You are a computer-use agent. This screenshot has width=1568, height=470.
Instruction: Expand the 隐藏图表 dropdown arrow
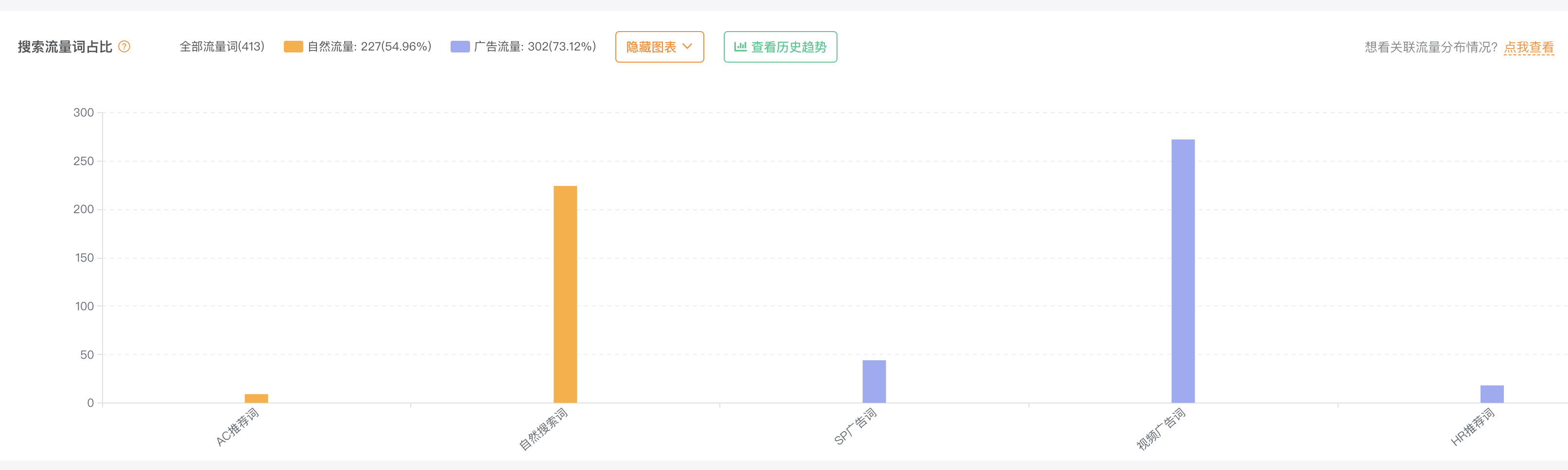point(688,47)
